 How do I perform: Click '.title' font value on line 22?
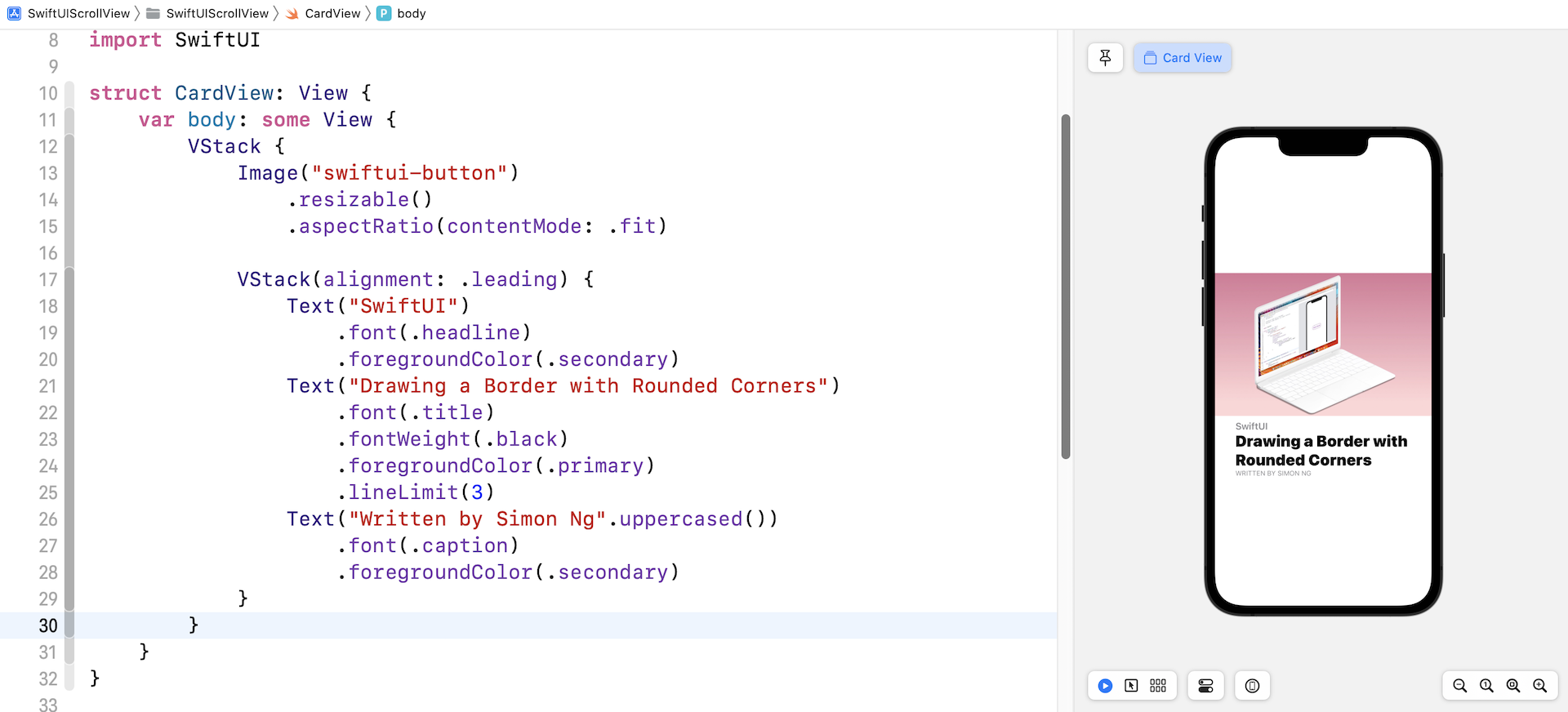tap(447, 412)
